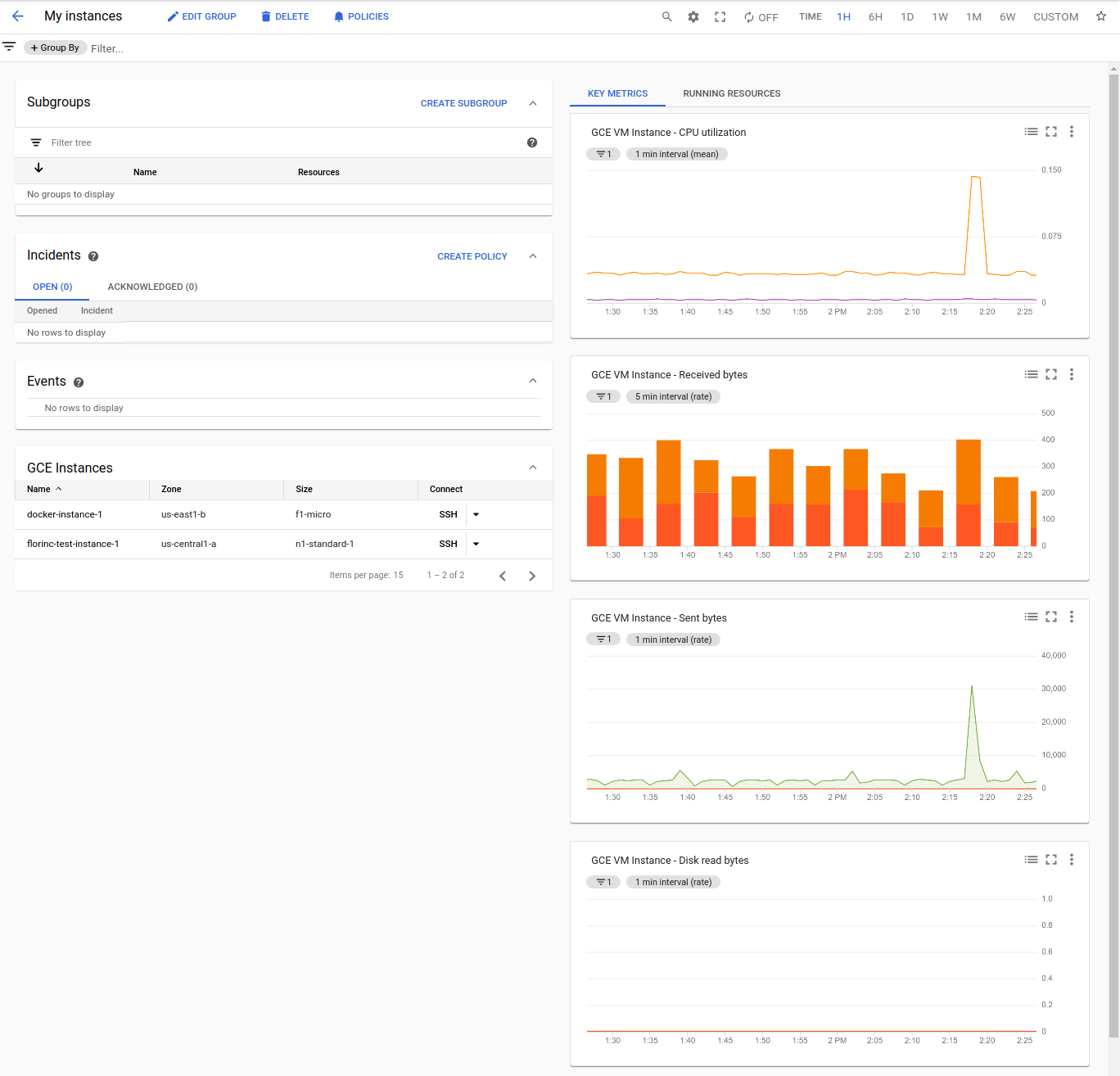
Task: Expand the Sent bytes chart to full screen
Action: [x=1051, y=617]
